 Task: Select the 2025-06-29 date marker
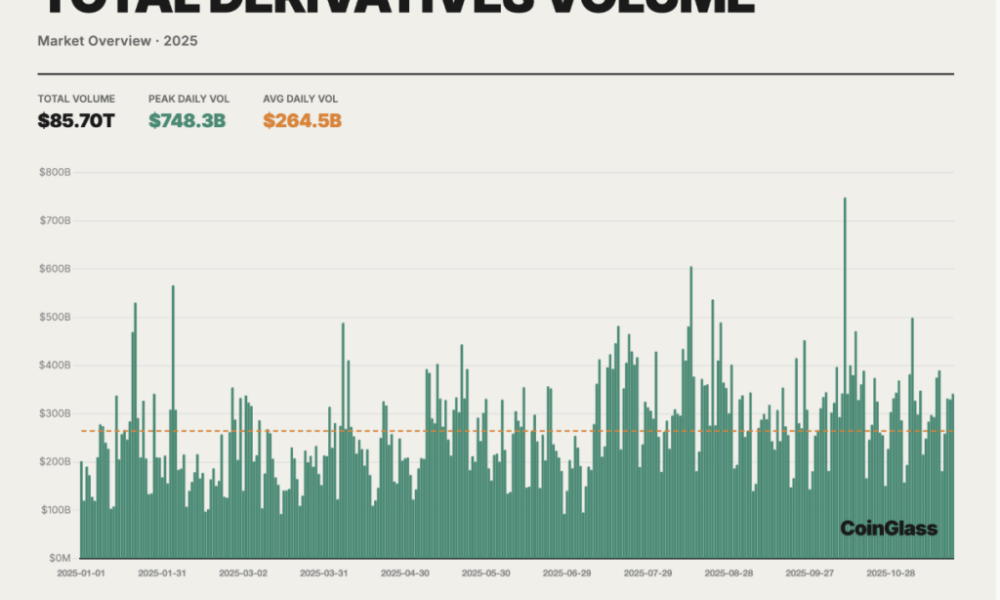[x=567, y=574]
